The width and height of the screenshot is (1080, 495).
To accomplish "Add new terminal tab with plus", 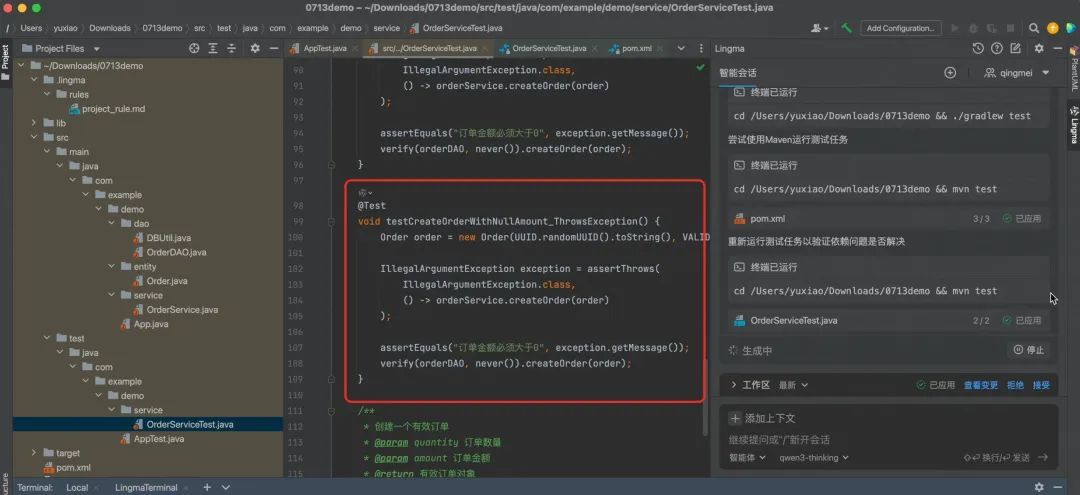I will tap(207, 487).
